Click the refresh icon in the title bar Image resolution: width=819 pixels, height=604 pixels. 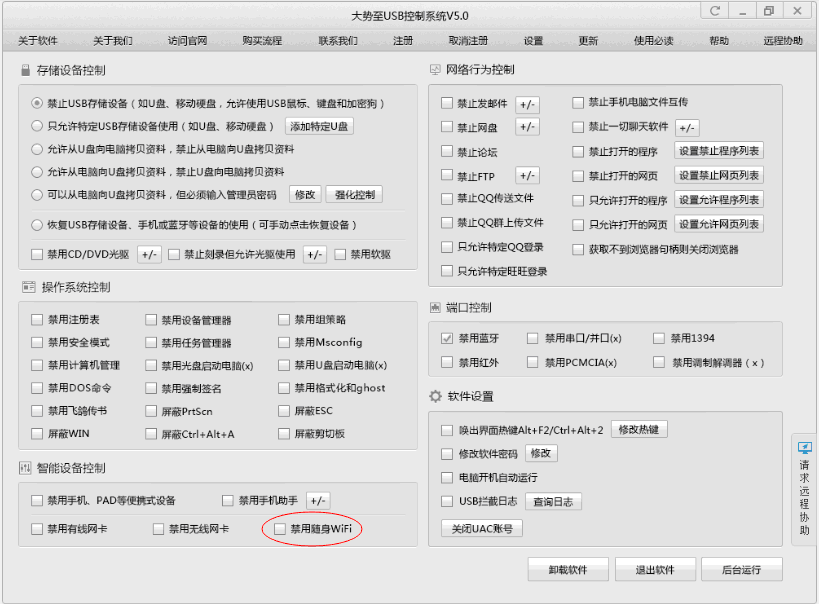point(715,11)
